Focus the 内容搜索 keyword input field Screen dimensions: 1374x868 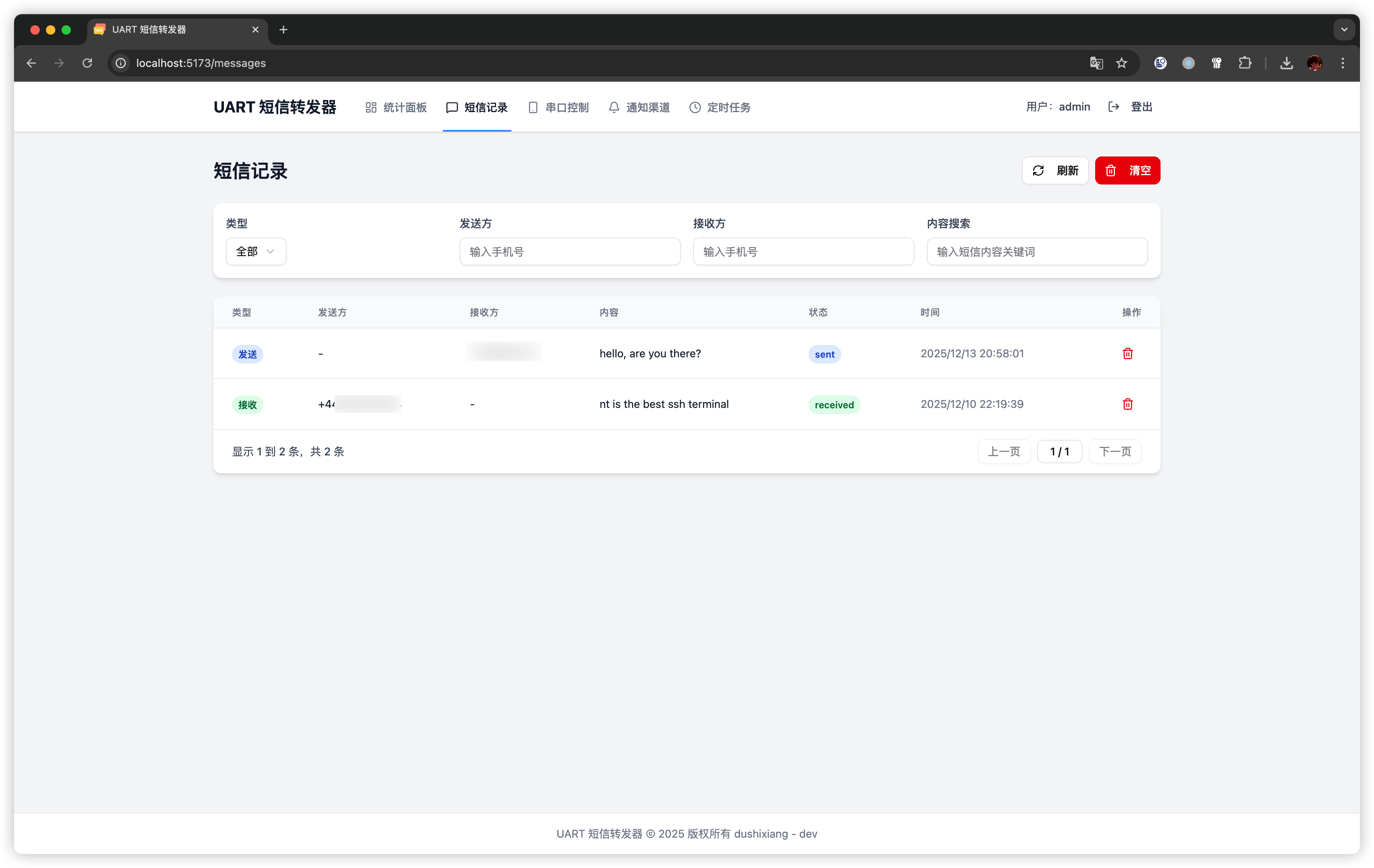pos(1037,251)
